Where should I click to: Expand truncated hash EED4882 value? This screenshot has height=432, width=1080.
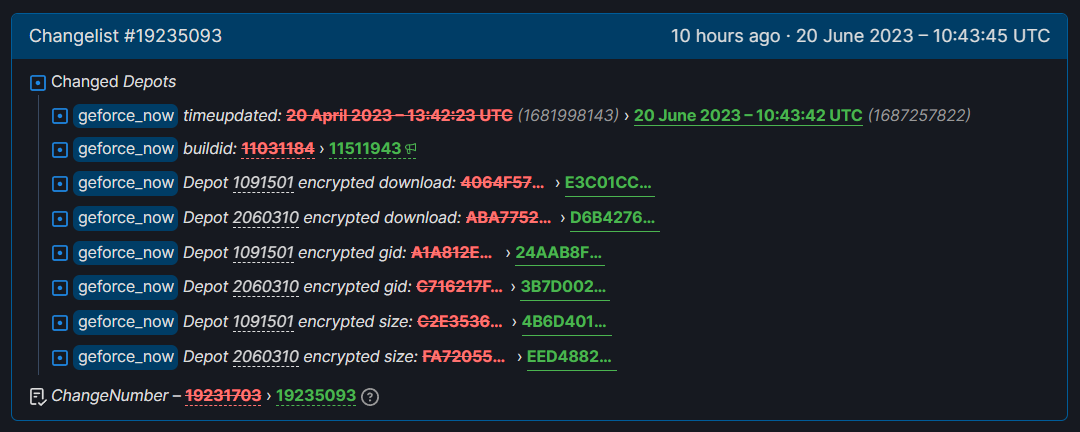coord(571,357)
